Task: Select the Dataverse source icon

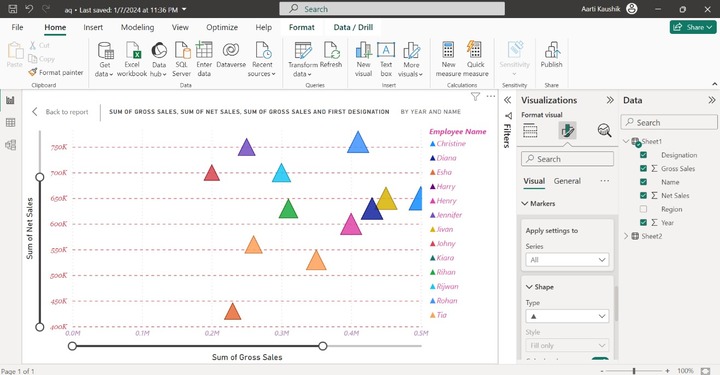Action: (231, 55)
